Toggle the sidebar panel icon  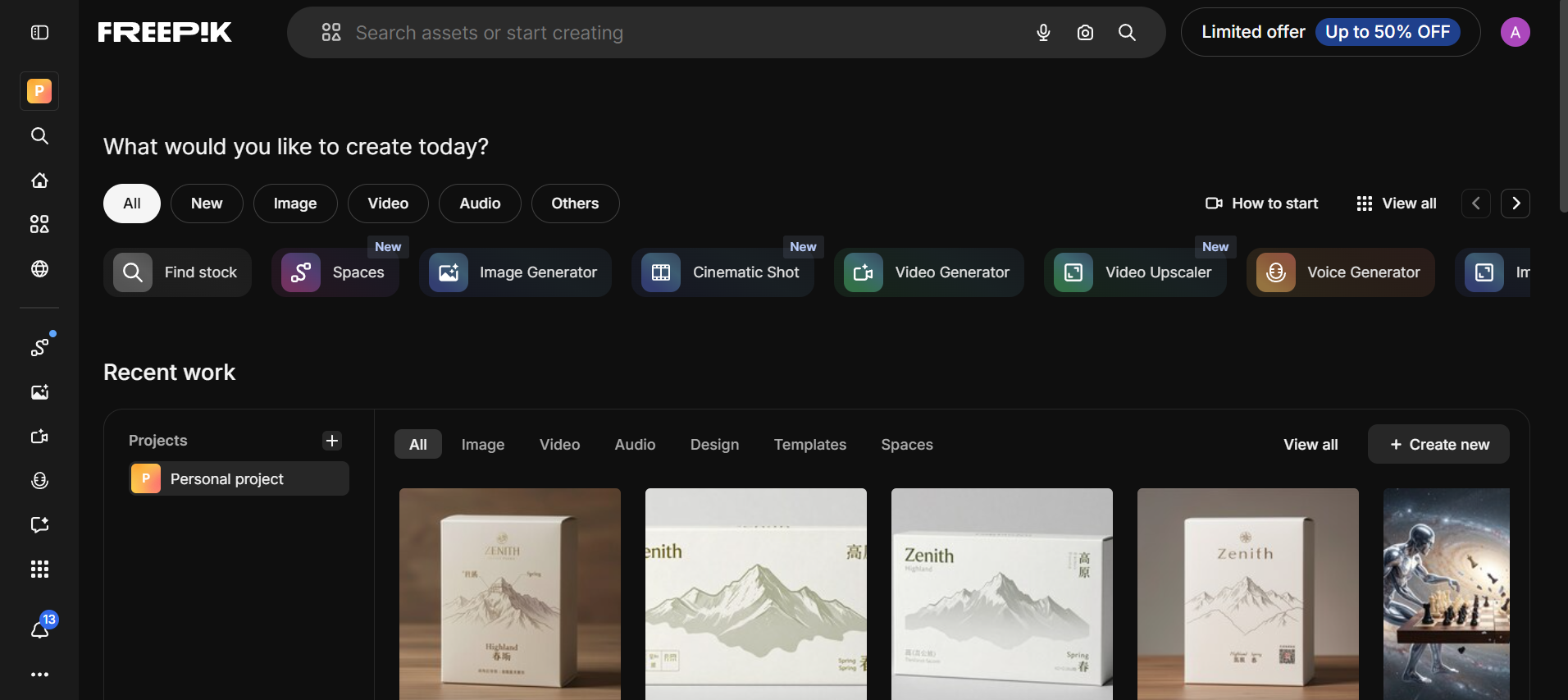[39, 33]
